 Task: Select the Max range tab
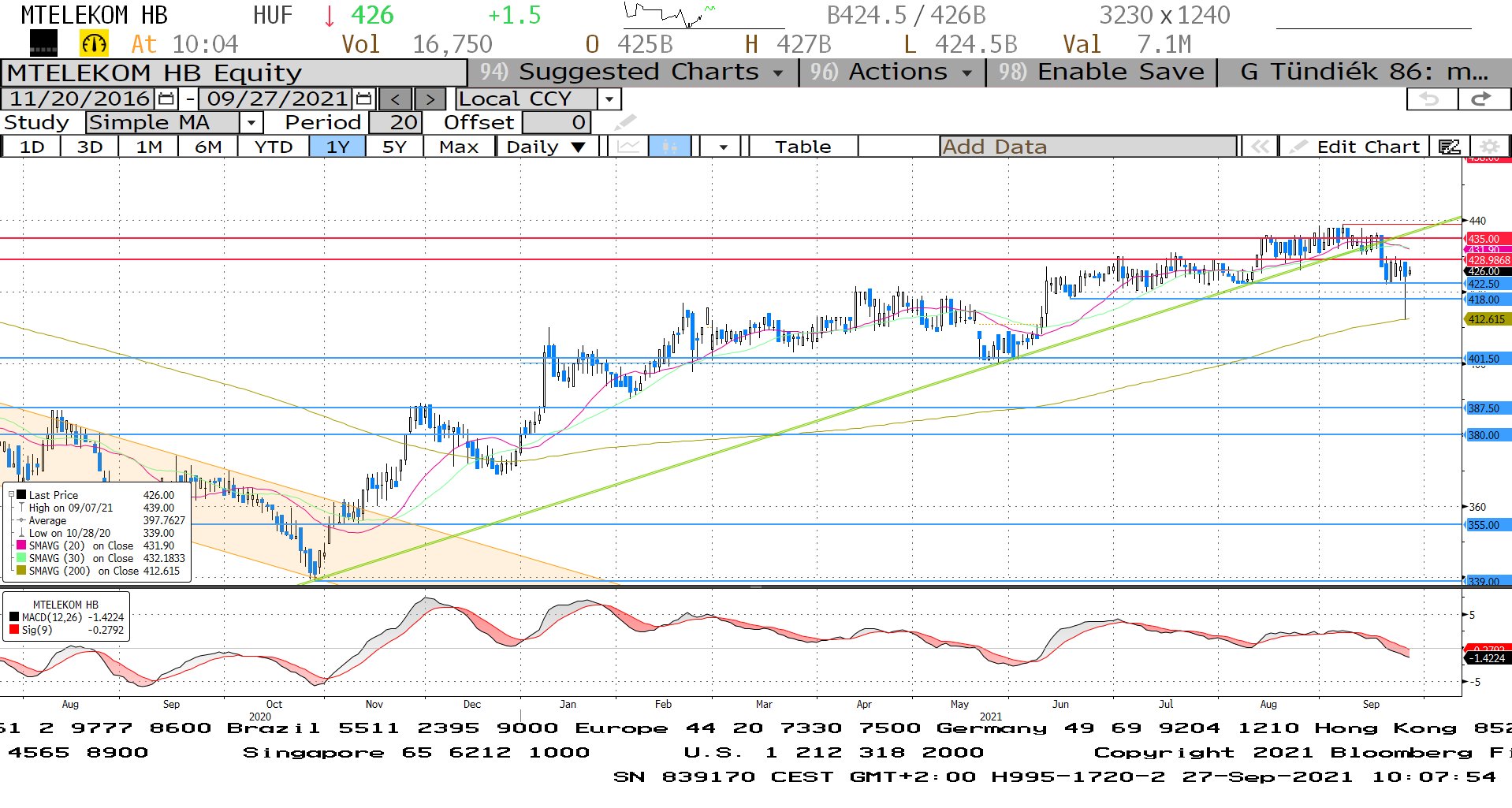(459, 147)
